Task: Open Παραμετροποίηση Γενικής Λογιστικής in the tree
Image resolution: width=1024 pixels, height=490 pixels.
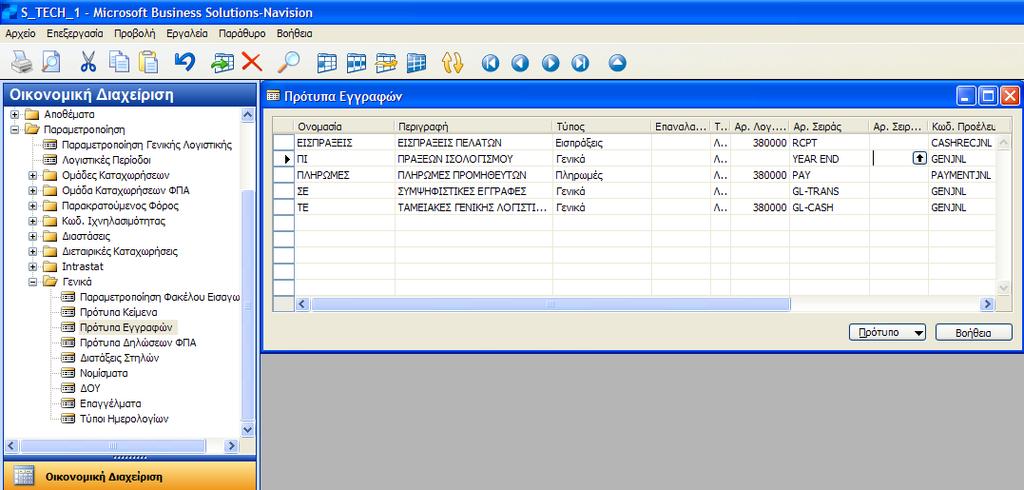Action: point(146,145)
